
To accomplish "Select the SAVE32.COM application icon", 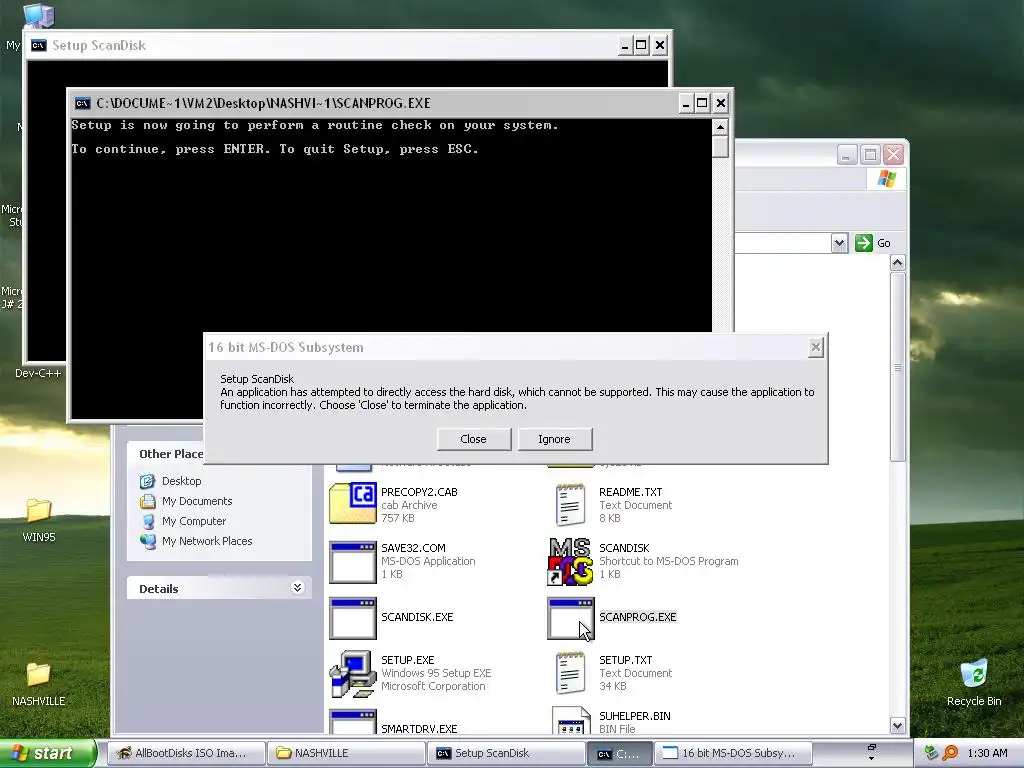I will point(353,562).
